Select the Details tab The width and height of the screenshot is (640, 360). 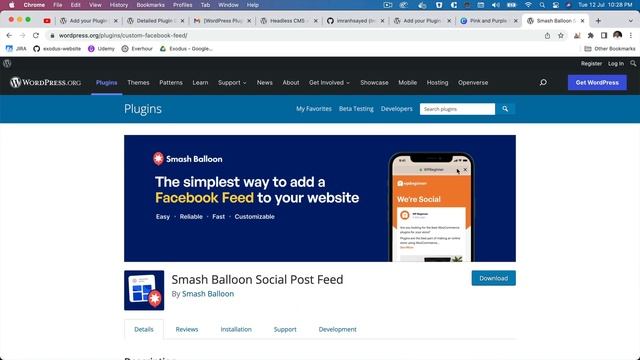coord(144,329)
